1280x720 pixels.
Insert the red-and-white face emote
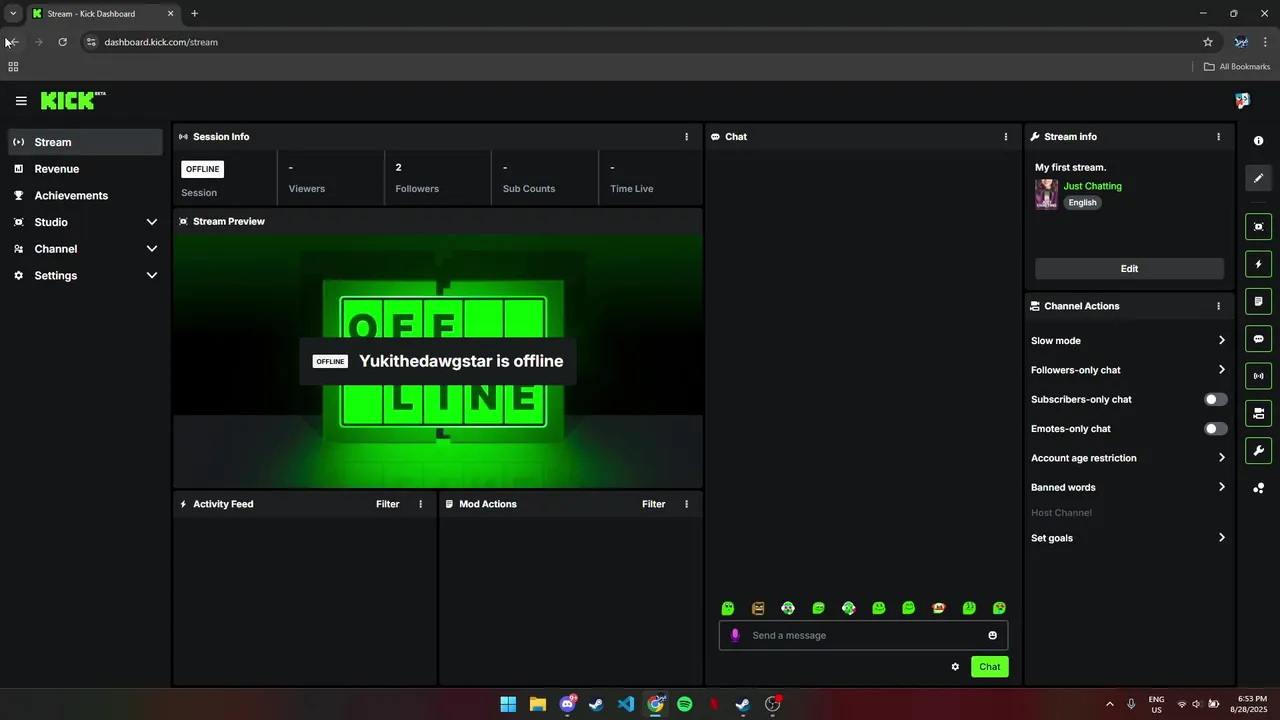939,608
